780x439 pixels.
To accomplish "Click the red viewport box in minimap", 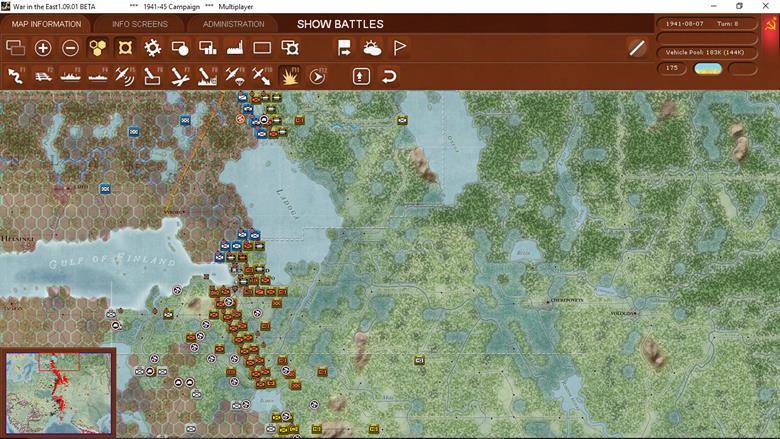I will pyautogui.click(x=60, y=361).
